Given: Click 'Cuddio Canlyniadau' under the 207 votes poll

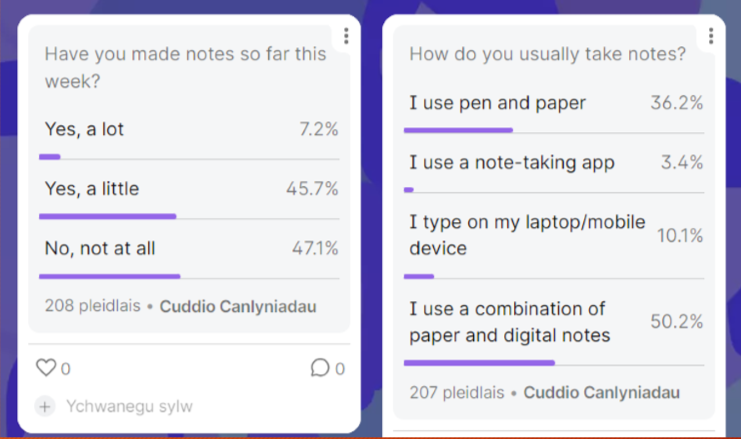Looking at the screenshot, I should tap(602, 392).
